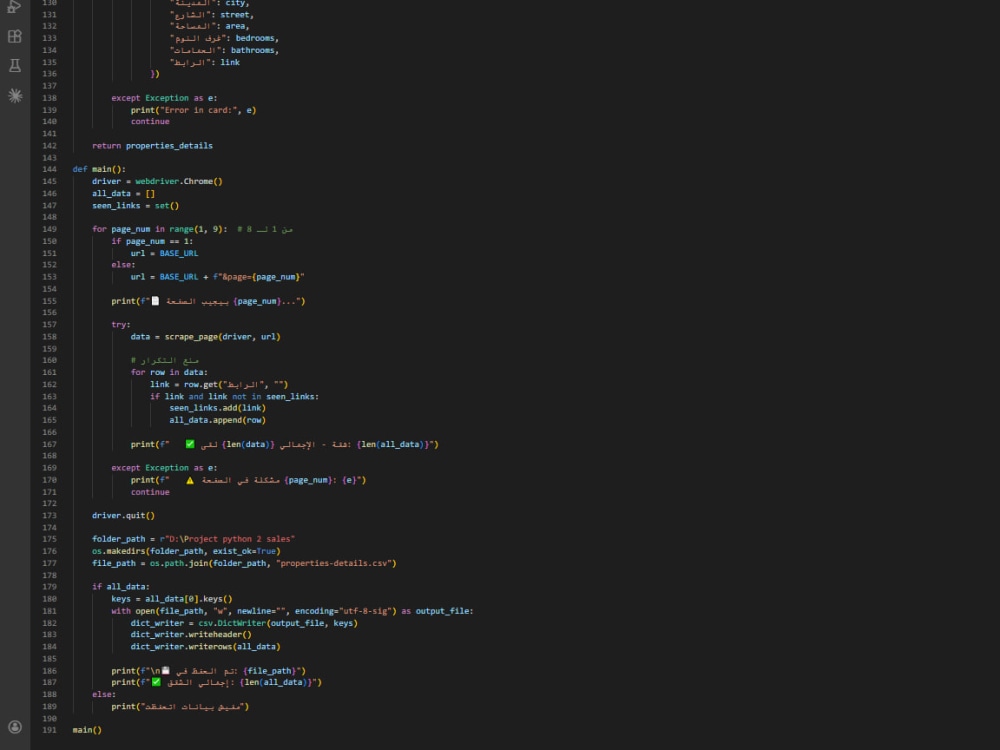Click 'os.makedirs(folder_path, exist_ok=True)' line
1000x750 pixels.
186,551
